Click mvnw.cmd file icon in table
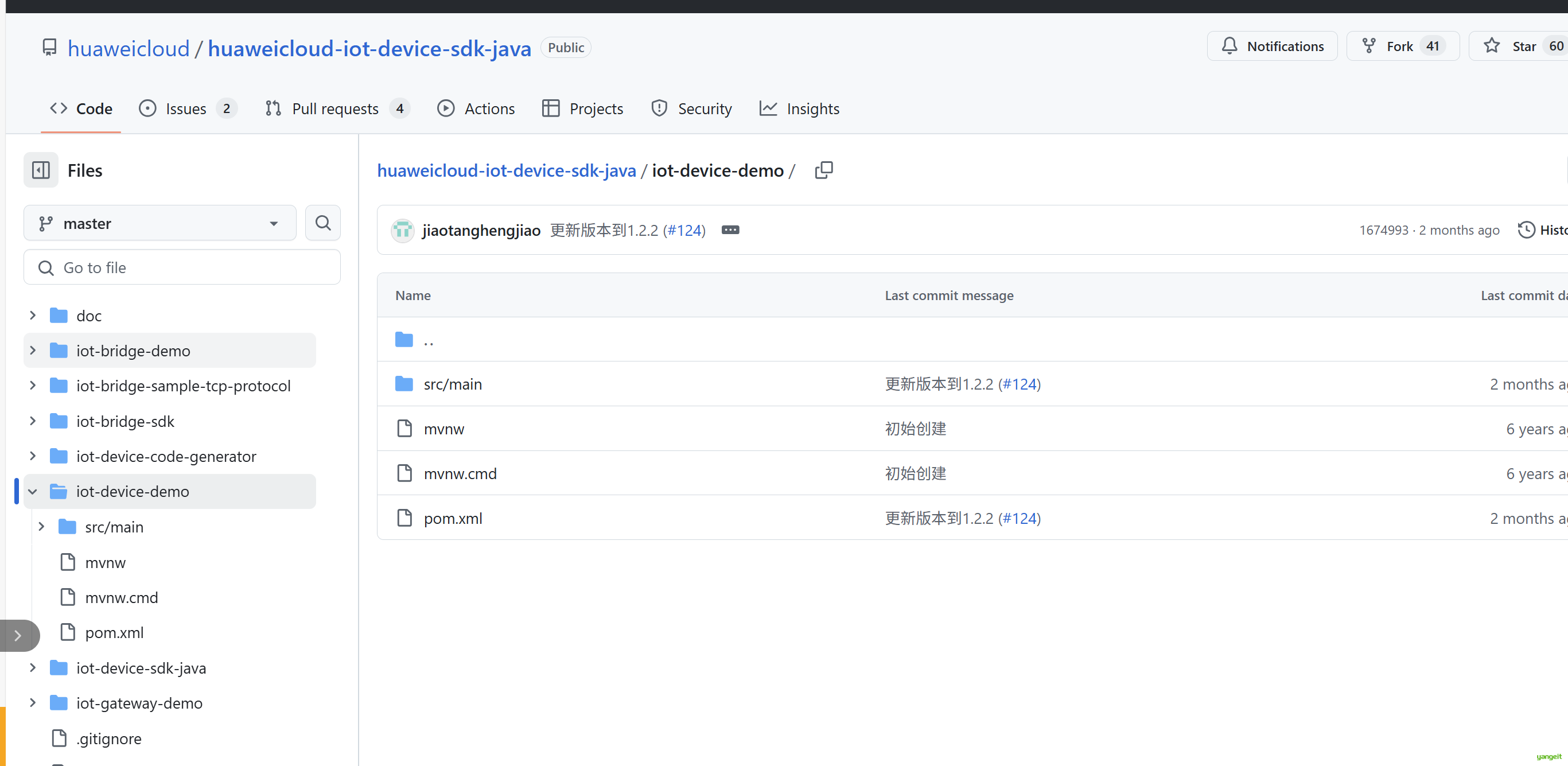The height and width of the screenshot is (766, 1568). [404, 473]
